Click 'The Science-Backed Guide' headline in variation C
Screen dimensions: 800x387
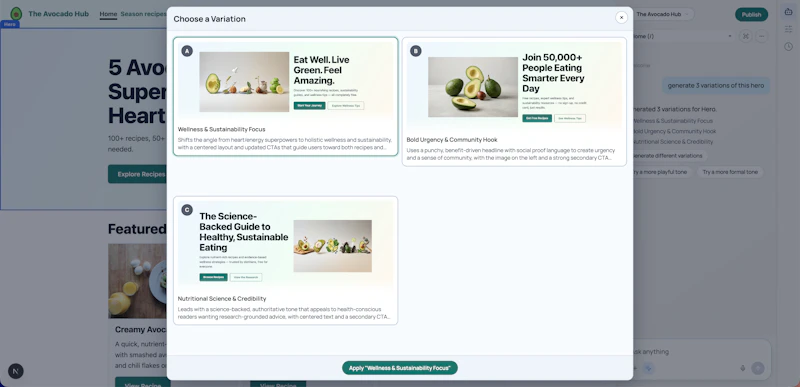(244, 231)
